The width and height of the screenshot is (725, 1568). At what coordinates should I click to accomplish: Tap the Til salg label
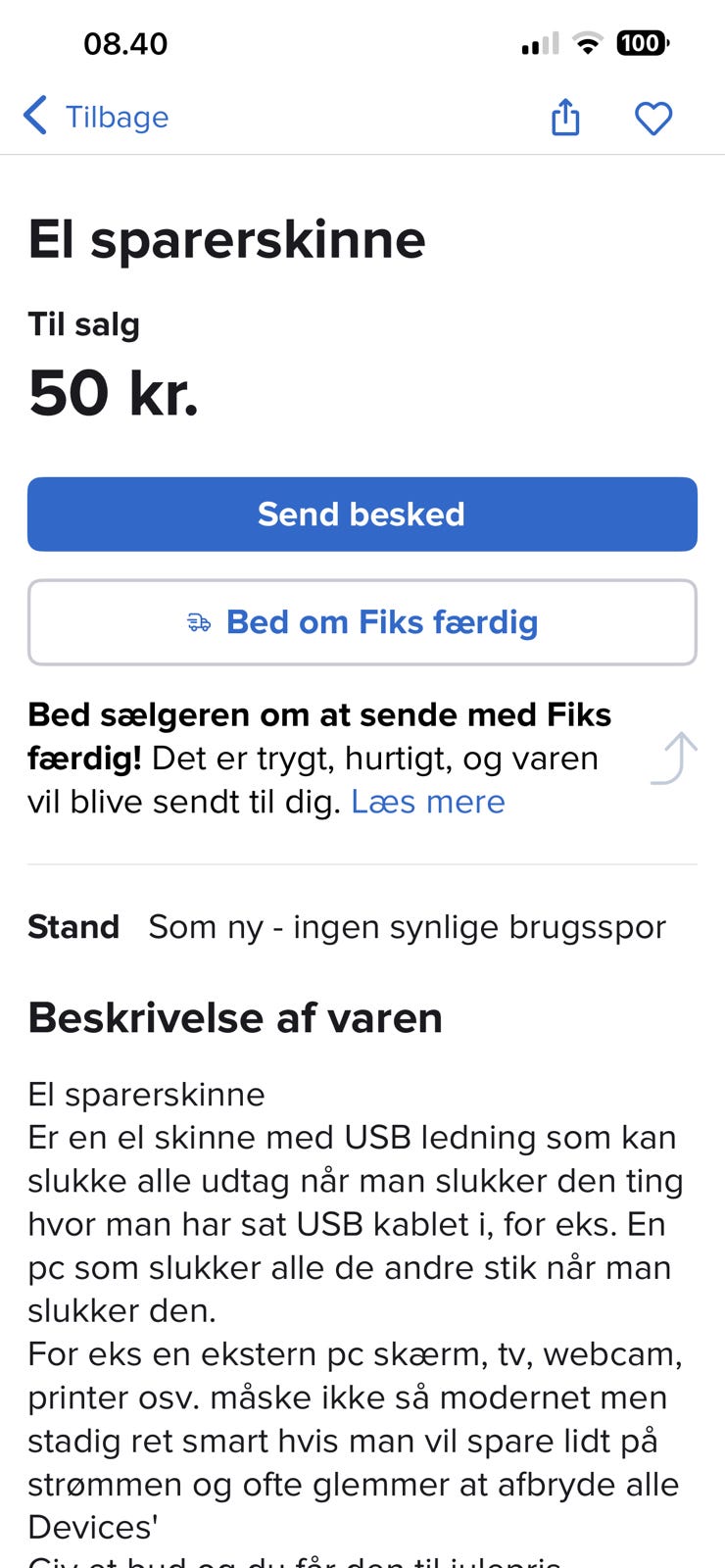point(83,324)
